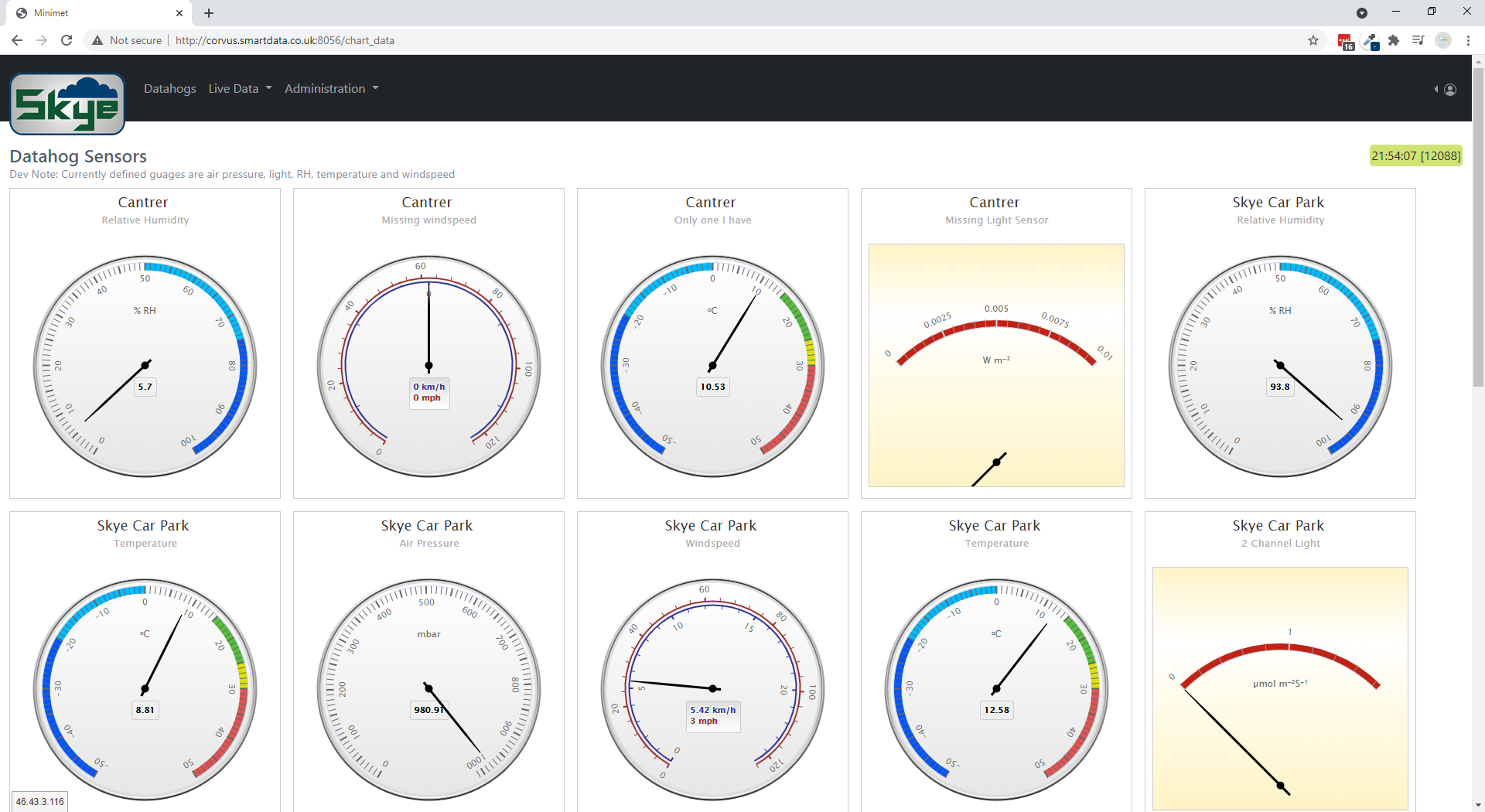The image size is (1485, 812).
Task: Open the tab search dropdown arrow
Action: (x=1362, y=13)
